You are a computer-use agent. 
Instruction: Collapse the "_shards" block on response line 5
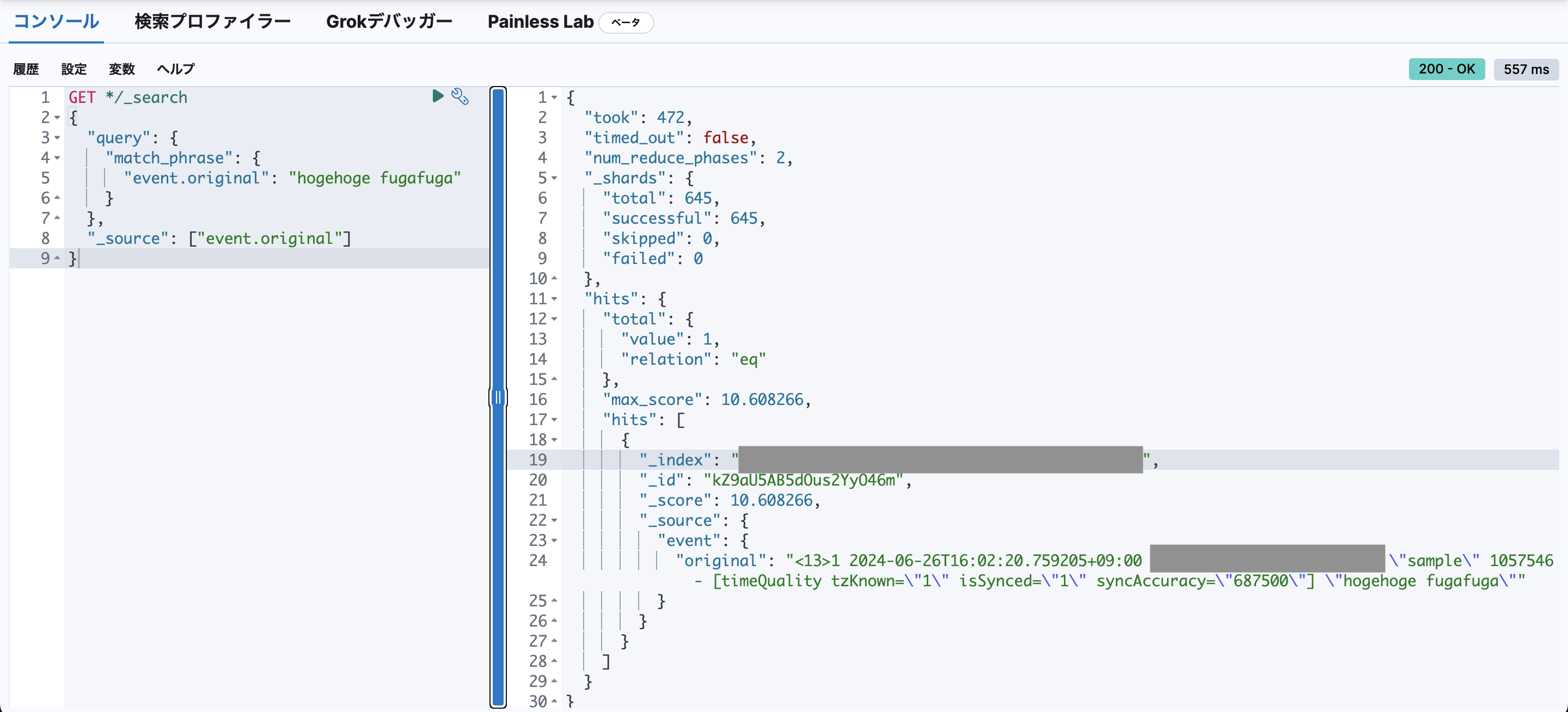[555, 177]
